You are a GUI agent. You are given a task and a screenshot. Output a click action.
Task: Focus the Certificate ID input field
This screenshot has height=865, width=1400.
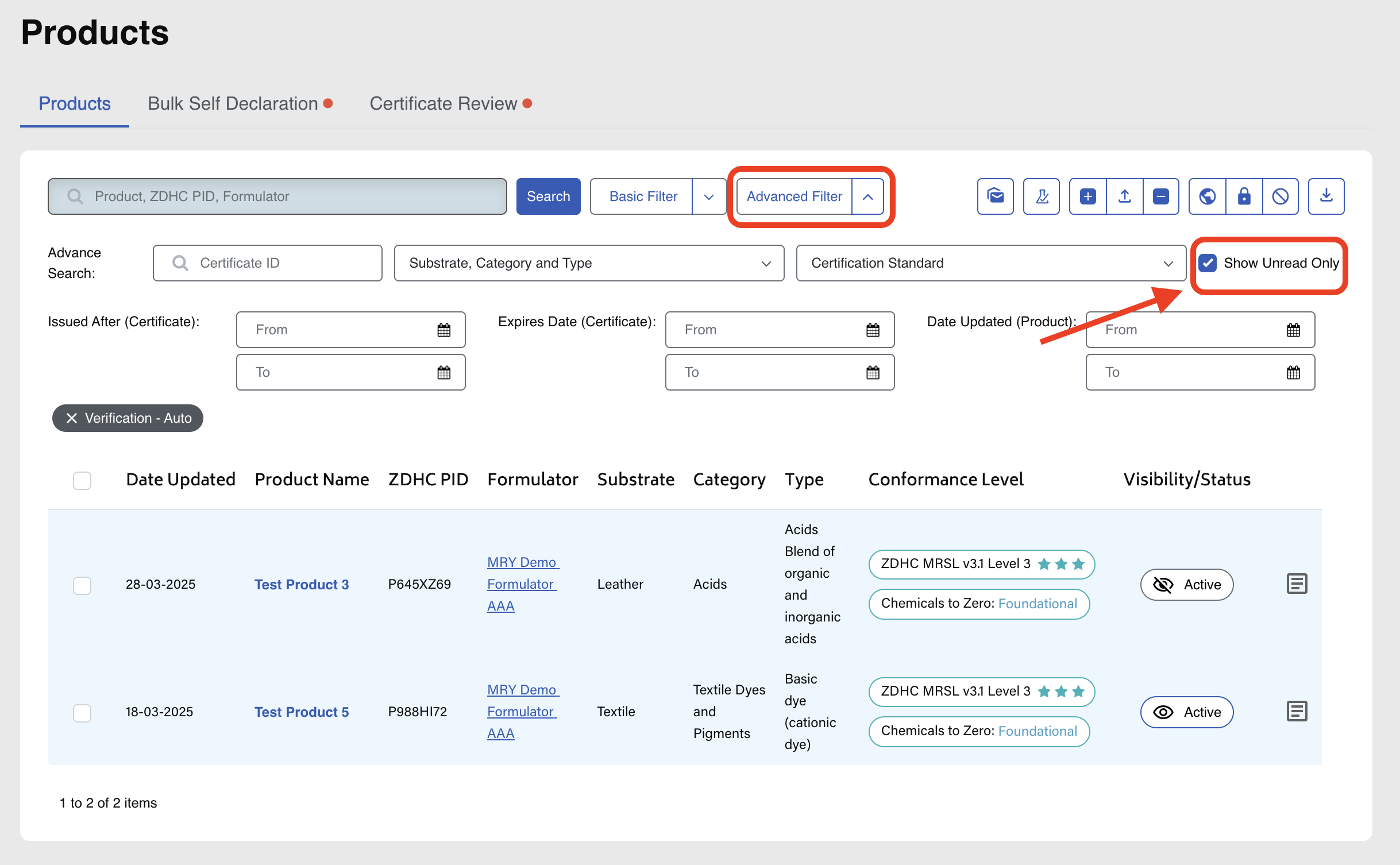tap(268, 263)
